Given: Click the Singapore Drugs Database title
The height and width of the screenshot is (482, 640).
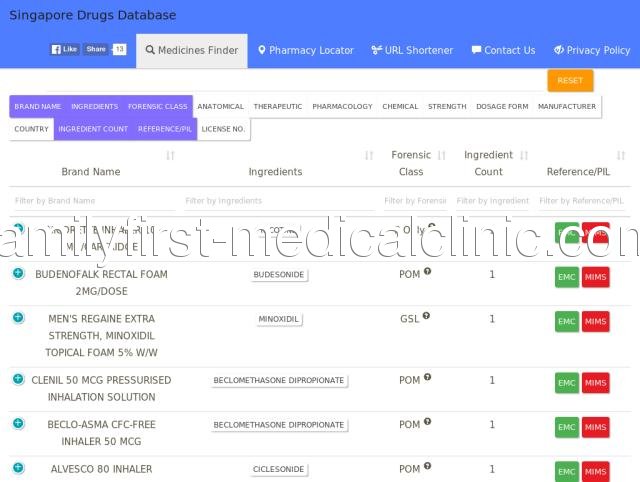Looking at the screenshot, I should (x=93, y=15).
